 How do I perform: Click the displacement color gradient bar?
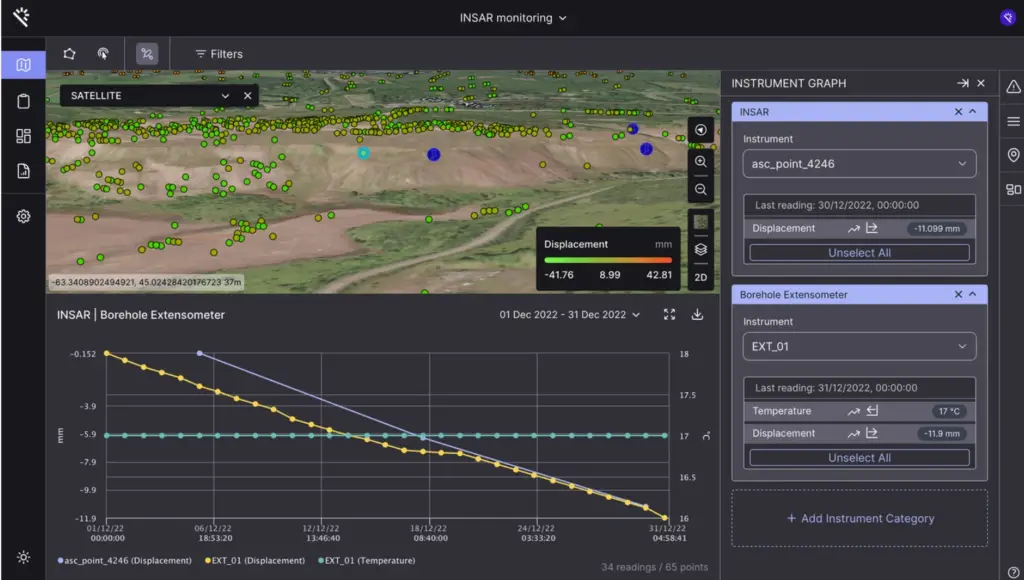[x=608, y=260]
